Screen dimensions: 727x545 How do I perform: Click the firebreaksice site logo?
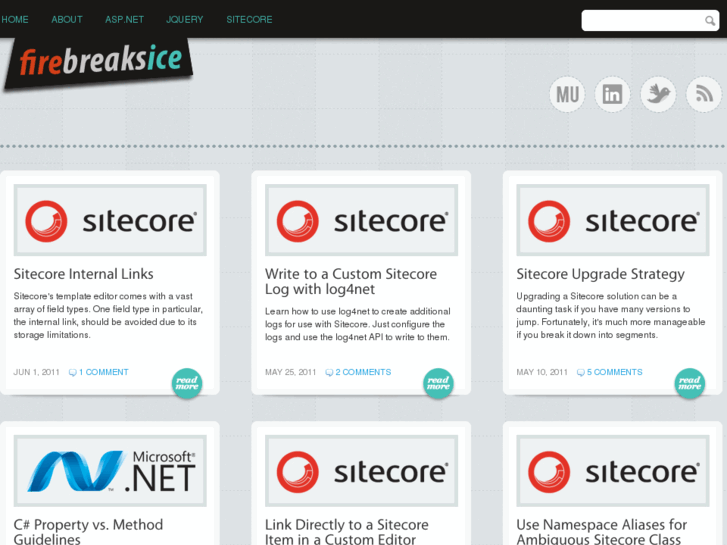(99, 63)
